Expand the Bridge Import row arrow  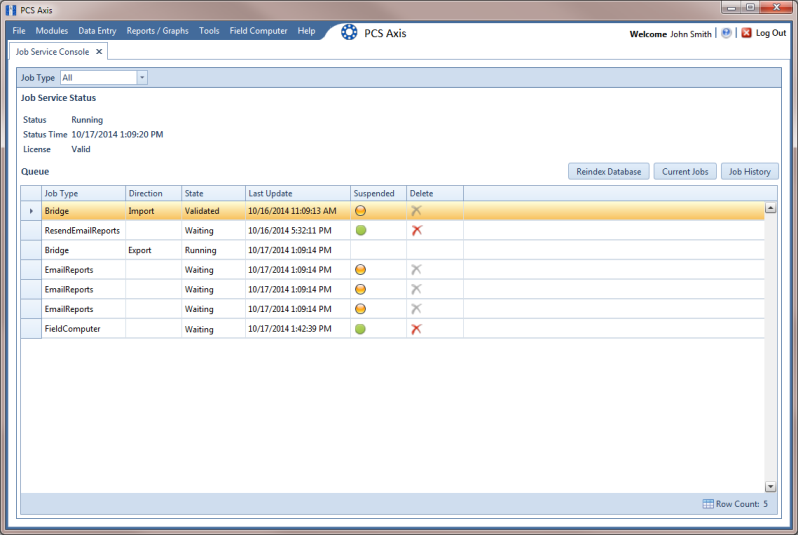coord(31,211)
